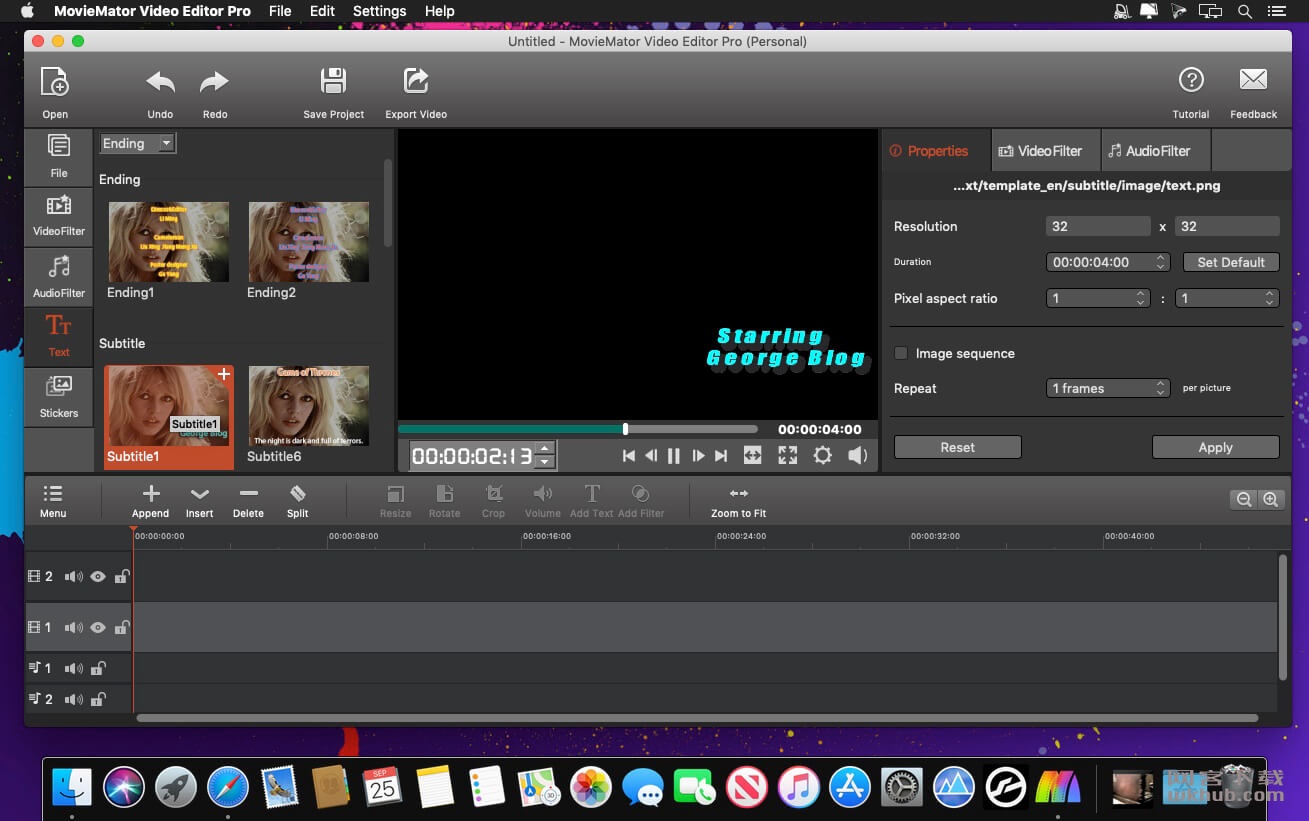Open preview settings gear
Viewport: 1309px width, 821px height.
pos(822,456)
